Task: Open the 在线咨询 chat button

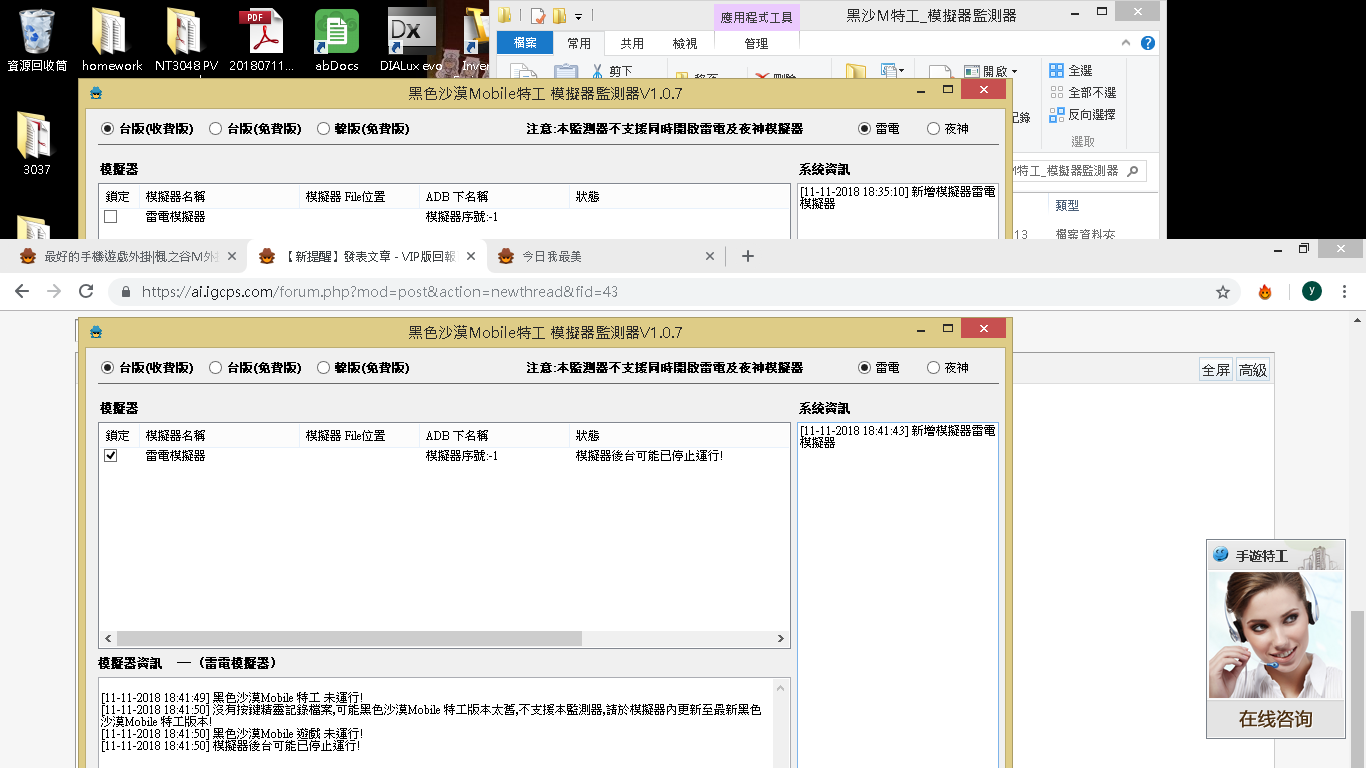Action: [x=1275, y=719]
